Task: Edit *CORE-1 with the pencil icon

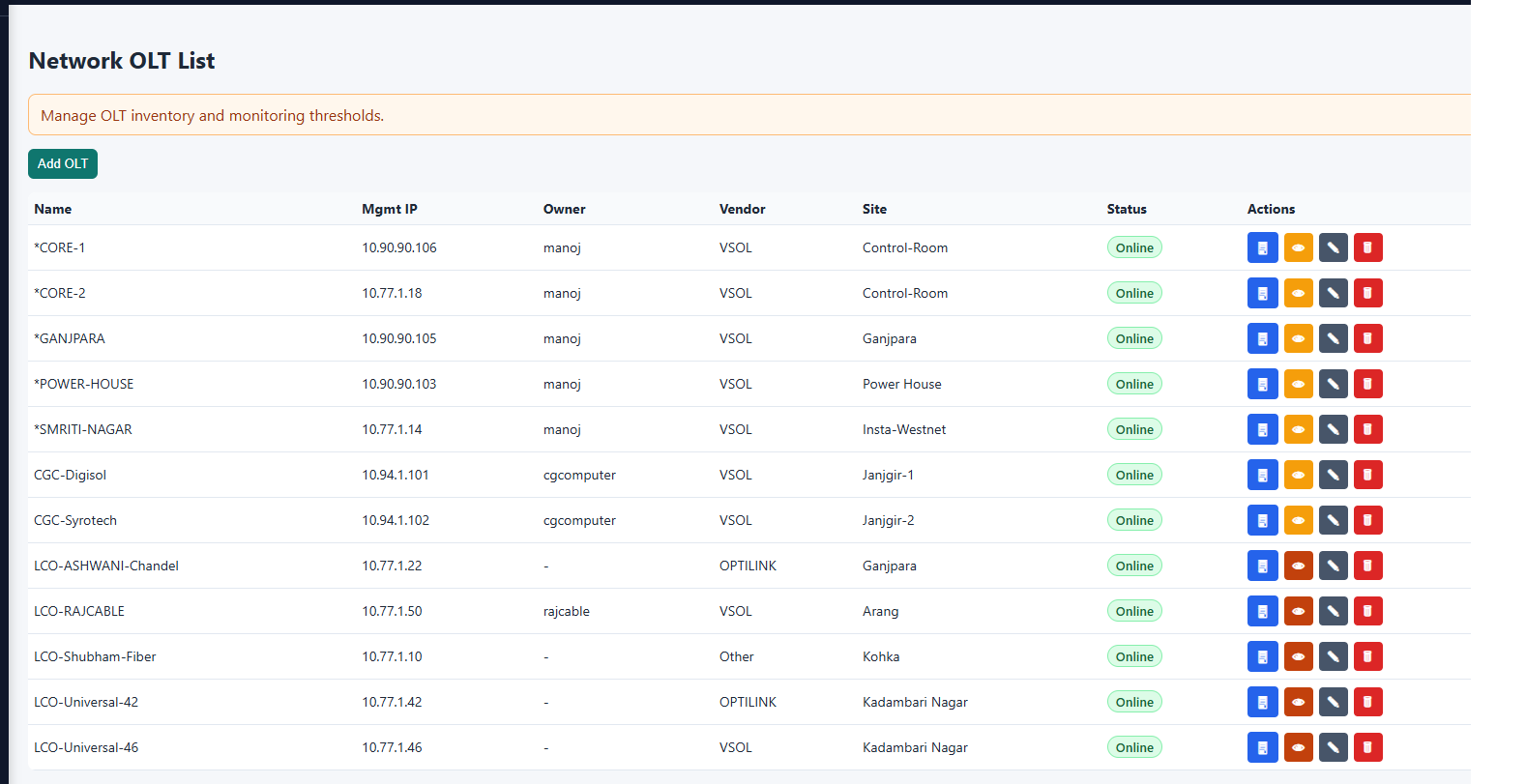Action: pos(1333,247)
